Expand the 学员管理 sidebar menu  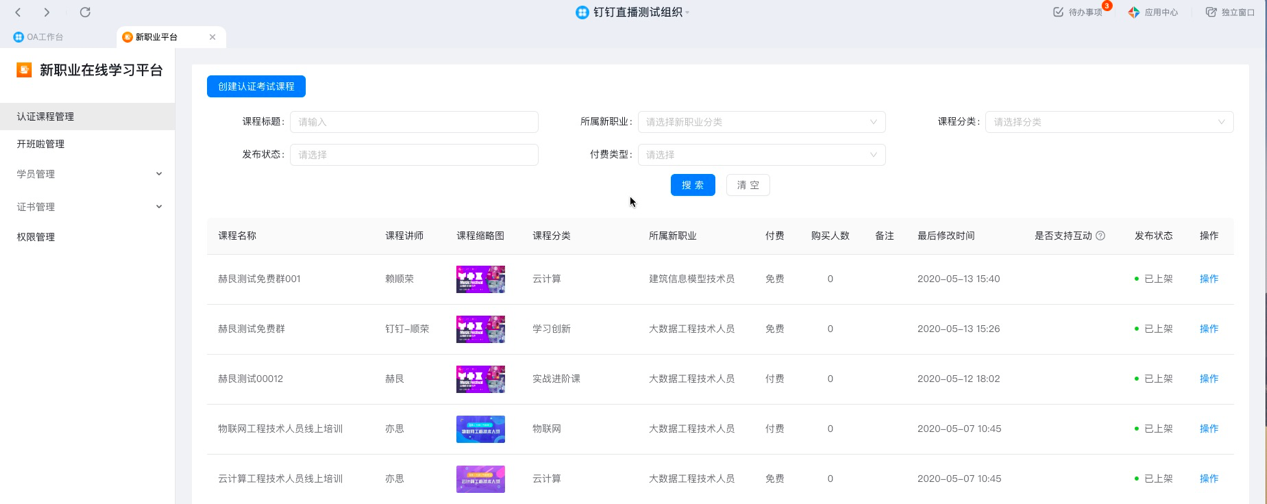pos(86,174)
